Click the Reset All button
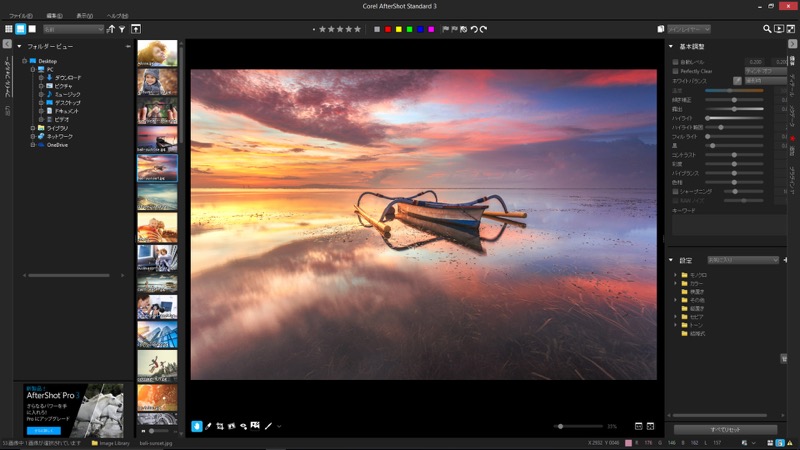 tap(725, 430)
